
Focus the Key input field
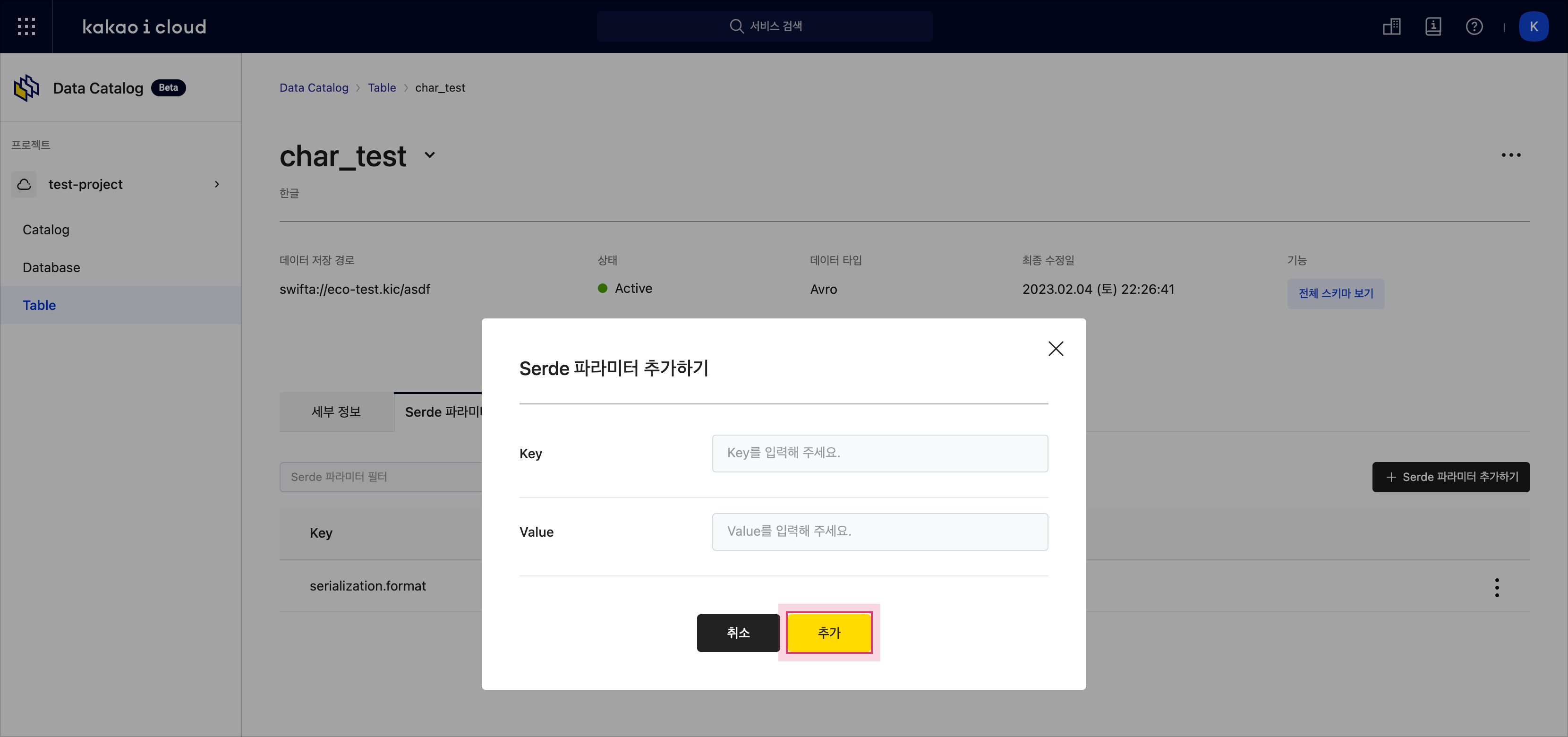pyautogui.click(x=880, y=453)
